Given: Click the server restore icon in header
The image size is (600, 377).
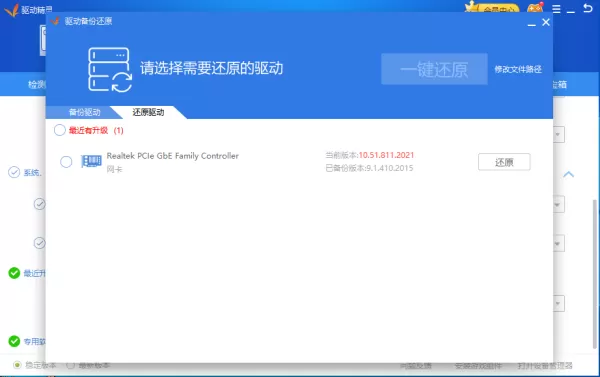Looking at the screenshot, I should click(x=110, y=70).
